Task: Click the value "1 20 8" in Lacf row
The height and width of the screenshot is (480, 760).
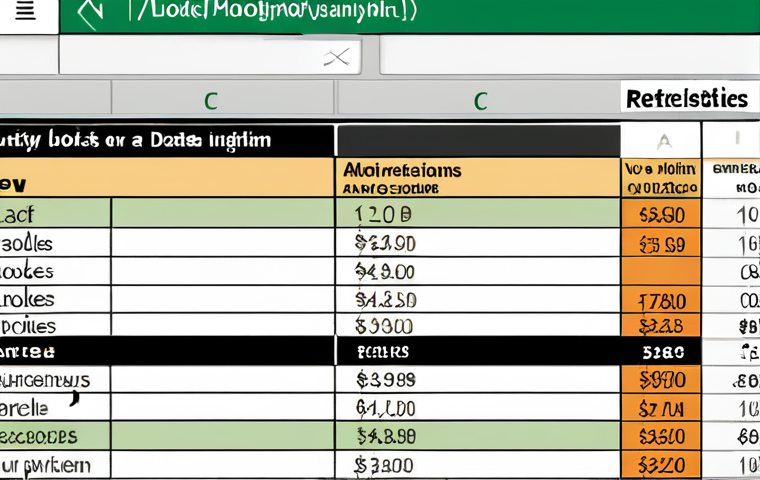Action: point(383,214)
